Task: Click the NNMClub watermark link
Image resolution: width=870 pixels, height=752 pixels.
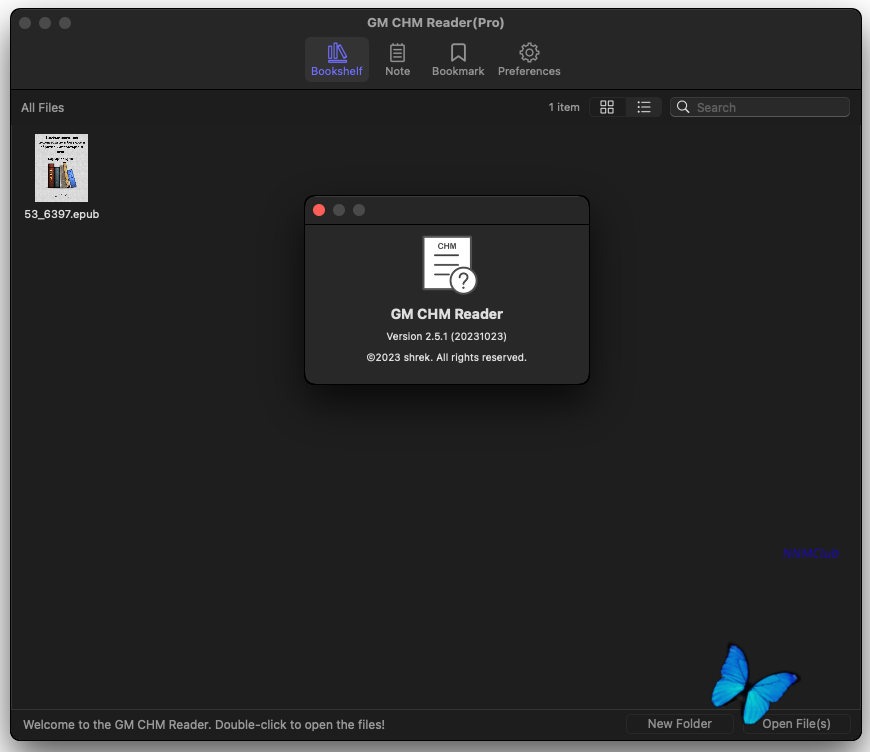Action: 810,553
